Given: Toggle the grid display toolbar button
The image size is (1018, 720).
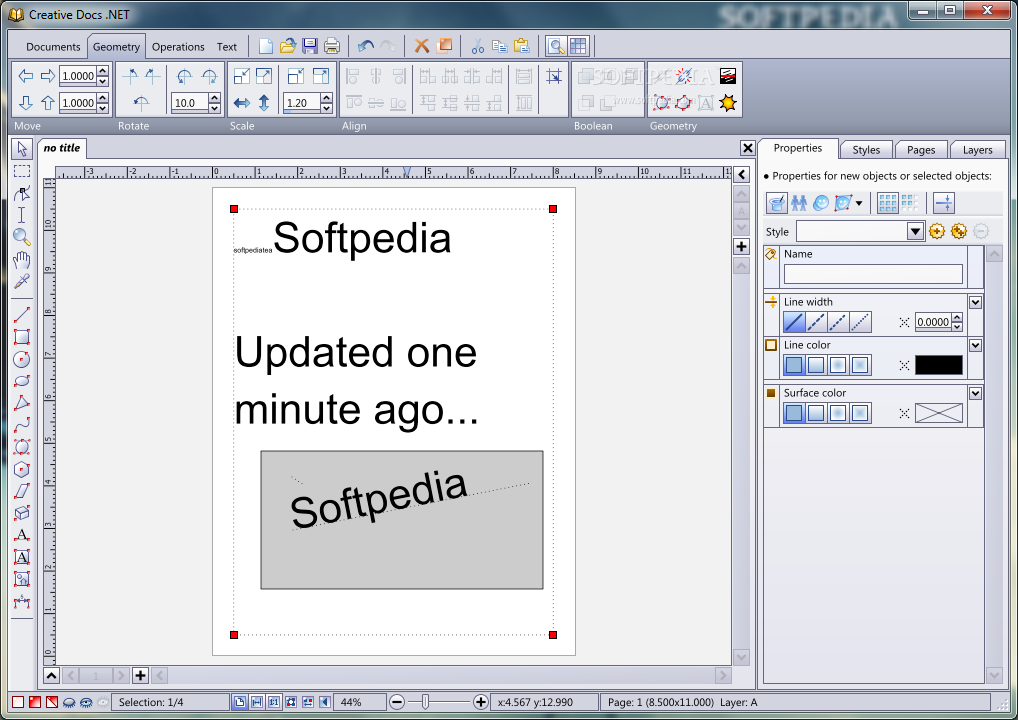Looking at the screenshot, I should 578,46.
